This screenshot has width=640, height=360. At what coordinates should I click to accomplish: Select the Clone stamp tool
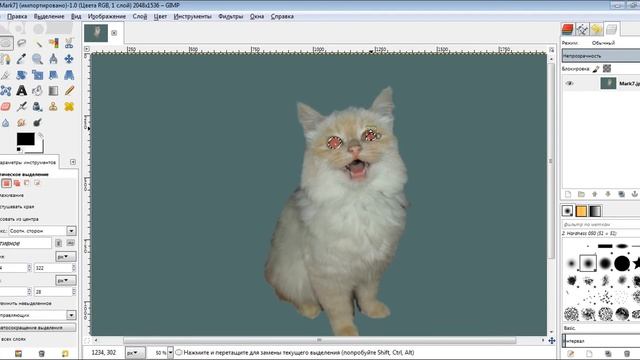point(53,107)
